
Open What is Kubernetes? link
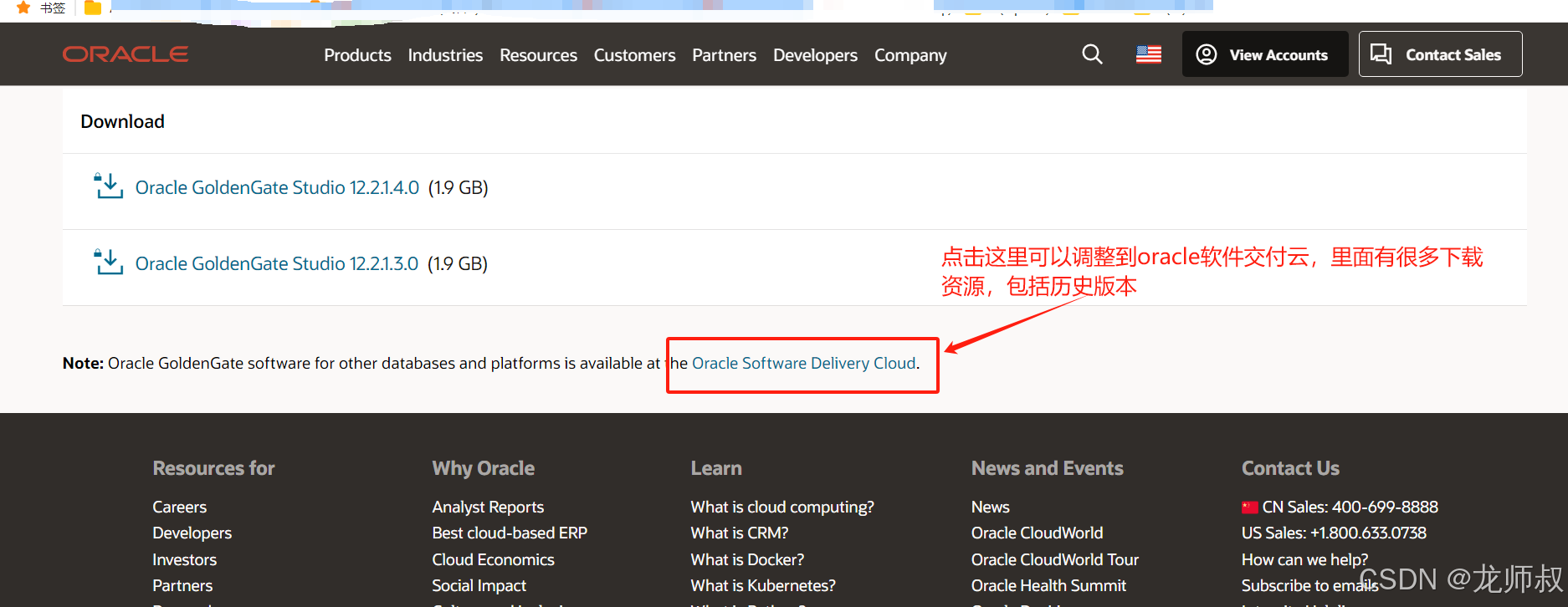click(x=763, y=585)
